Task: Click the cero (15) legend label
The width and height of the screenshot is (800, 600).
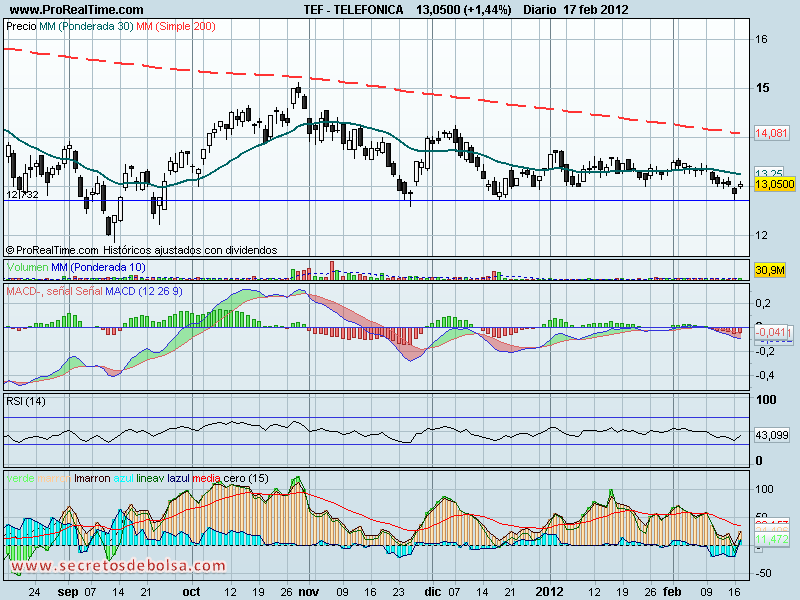Action: pos(246,478)
